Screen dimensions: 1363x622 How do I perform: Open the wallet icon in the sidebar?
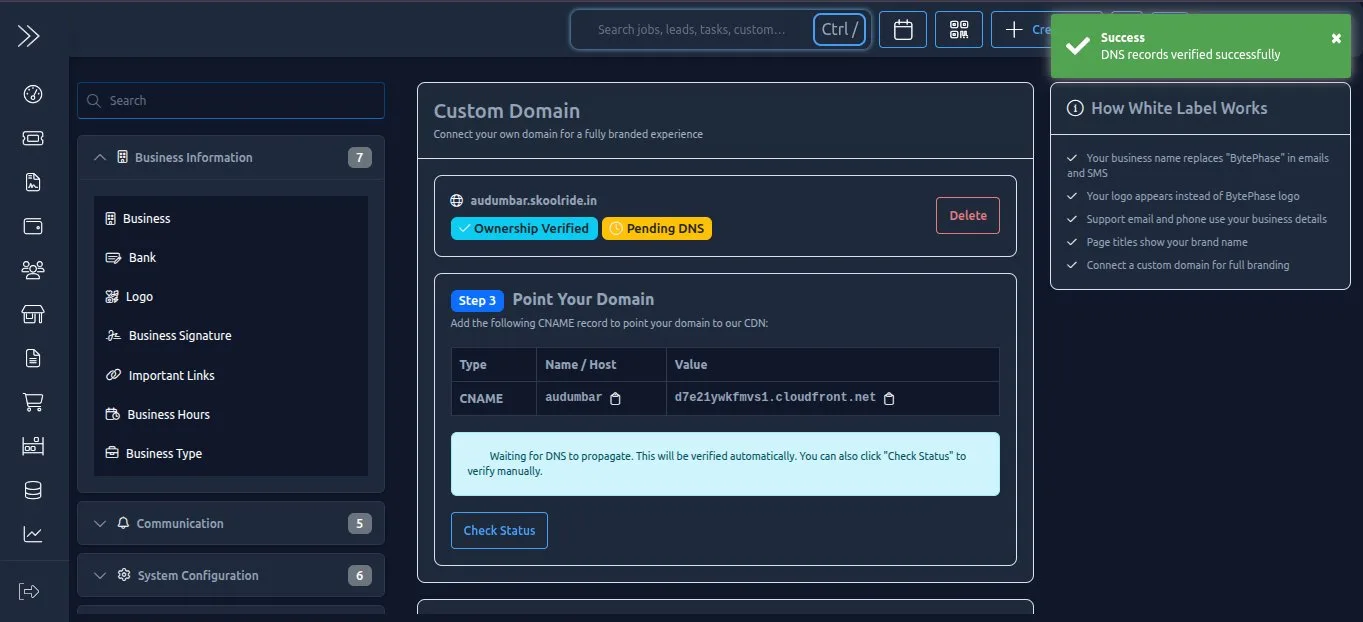point(33,226)
